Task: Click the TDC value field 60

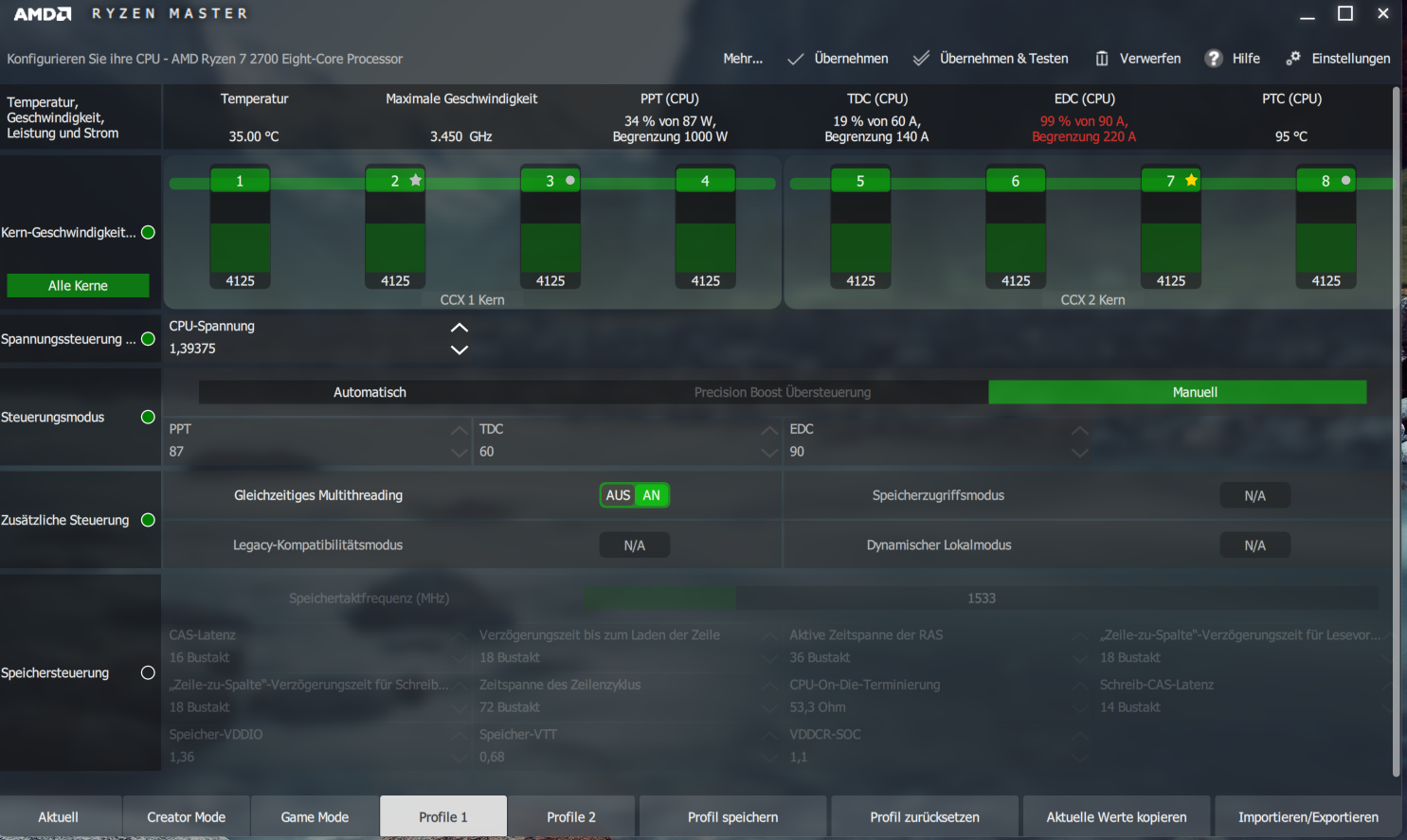Action: (x=620, y=452)
